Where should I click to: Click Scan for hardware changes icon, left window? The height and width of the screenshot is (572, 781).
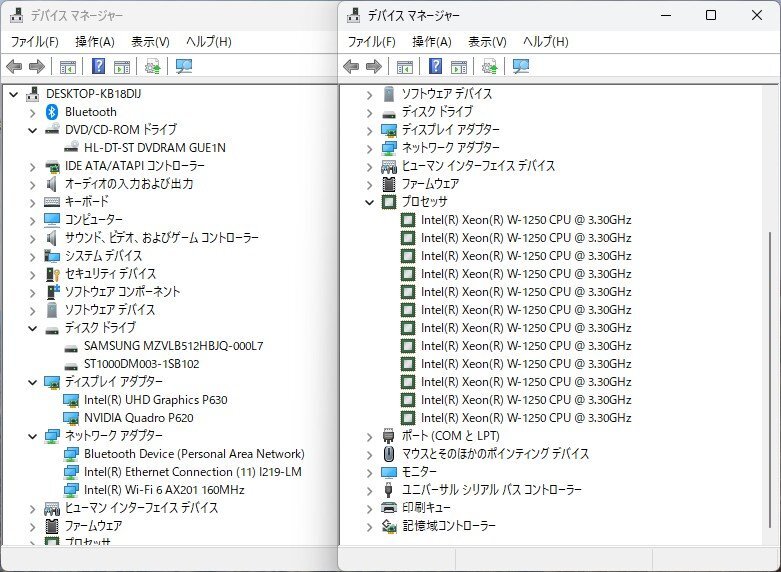184,66
